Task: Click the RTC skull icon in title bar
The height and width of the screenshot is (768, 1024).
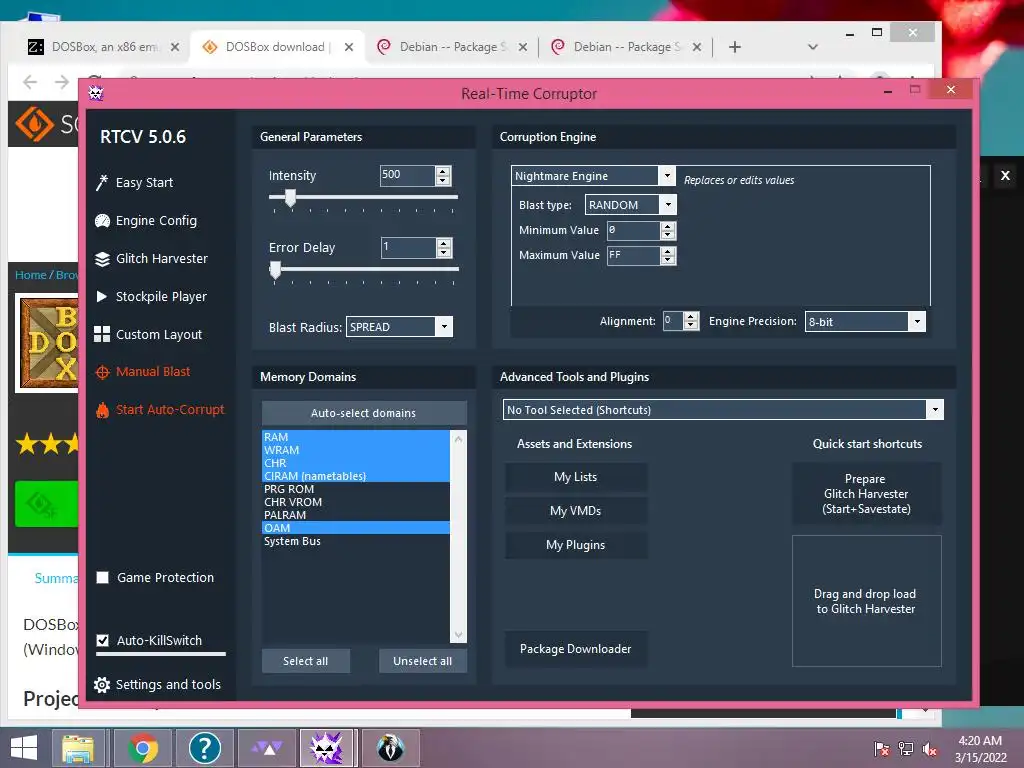Action: [x=96, y=93]
